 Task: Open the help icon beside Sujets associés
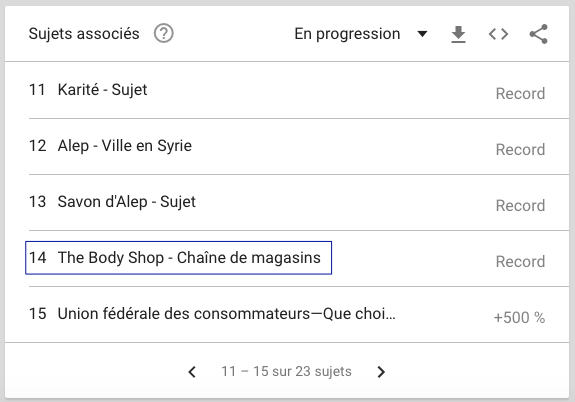point(164,34)
